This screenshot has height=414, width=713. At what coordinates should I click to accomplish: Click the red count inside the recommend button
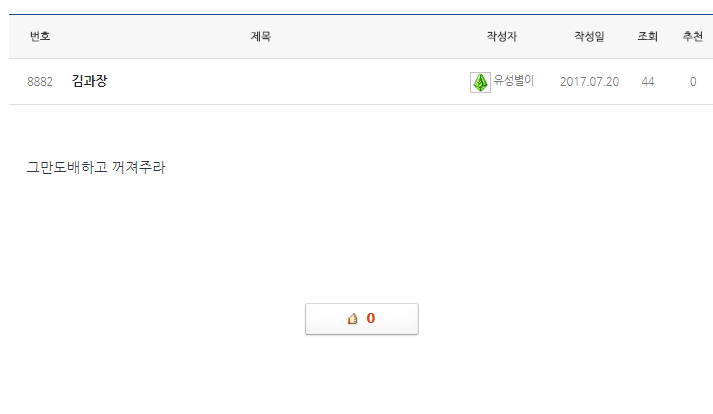(370, 319)
